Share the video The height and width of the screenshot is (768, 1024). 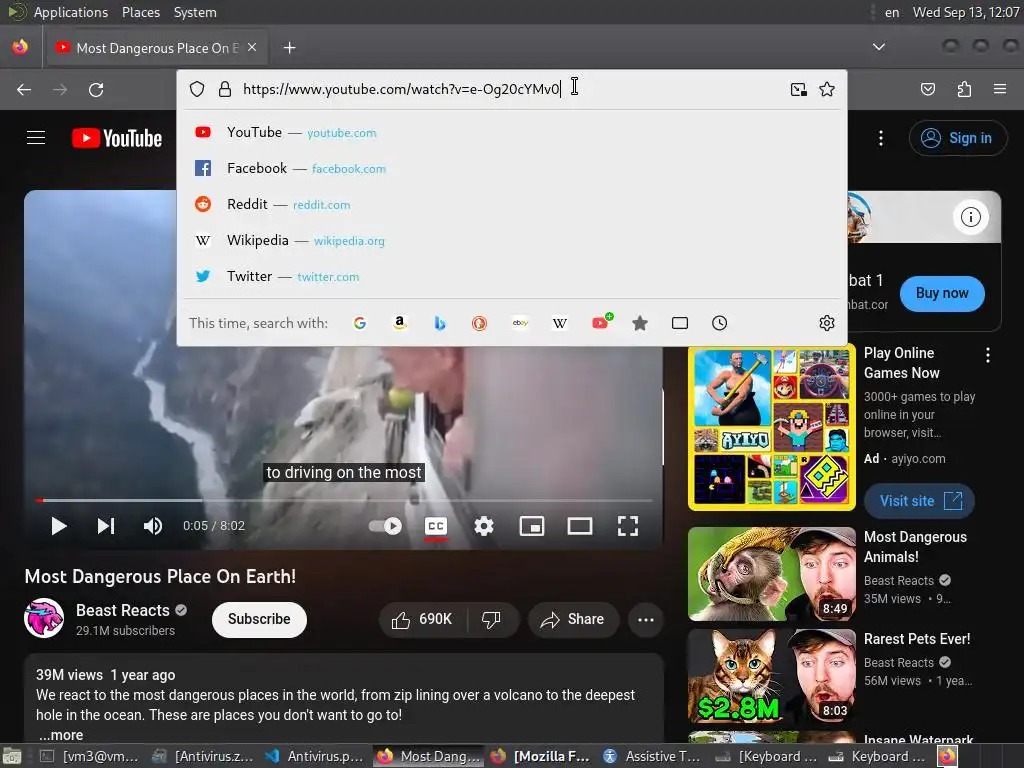click(x=573, y=620)
